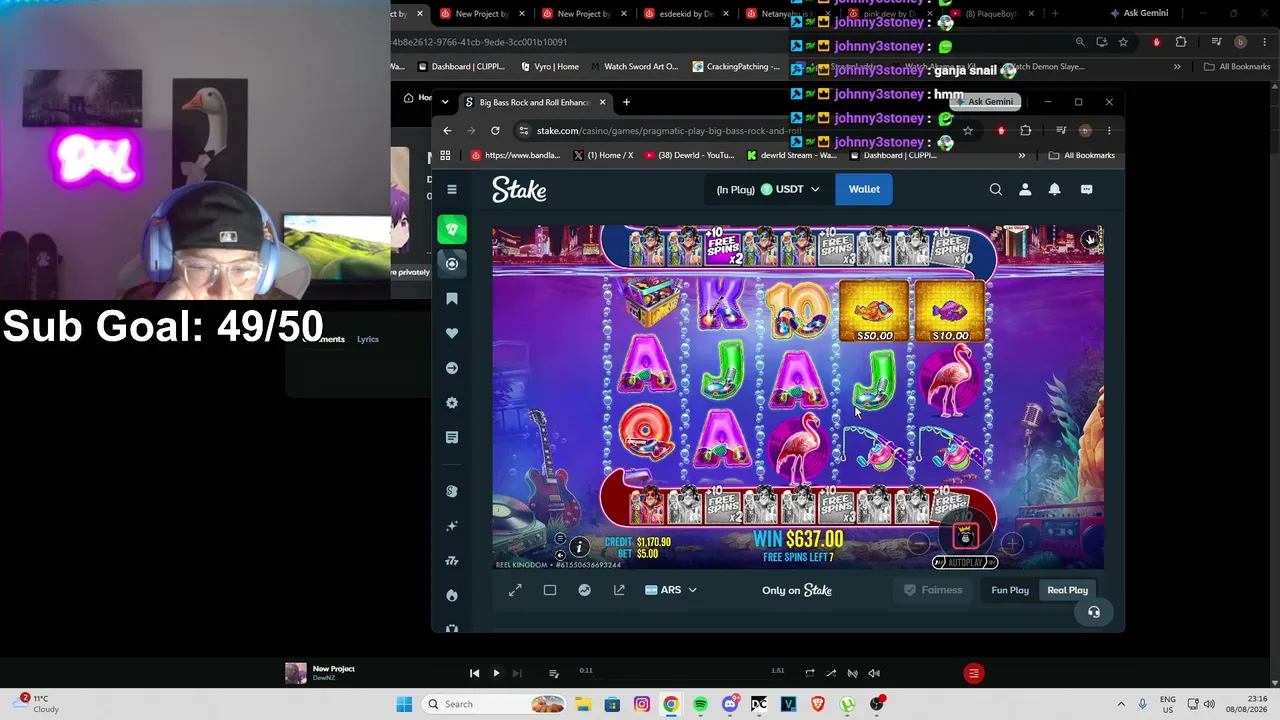Open the tab search dropdown in Stake window
This screenshot has height=720, width=1280.
(445, 102)
